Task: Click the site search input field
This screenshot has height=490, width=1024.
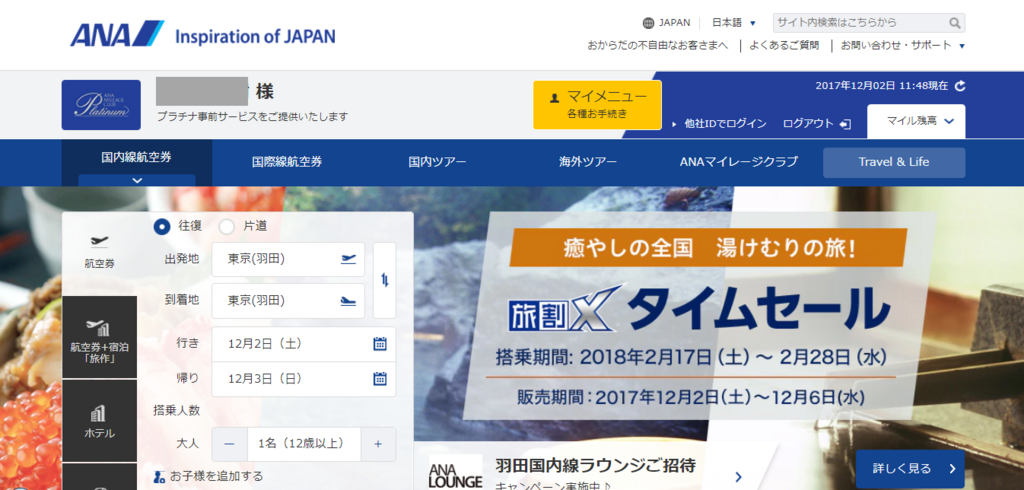Action: tap(859, 23)
